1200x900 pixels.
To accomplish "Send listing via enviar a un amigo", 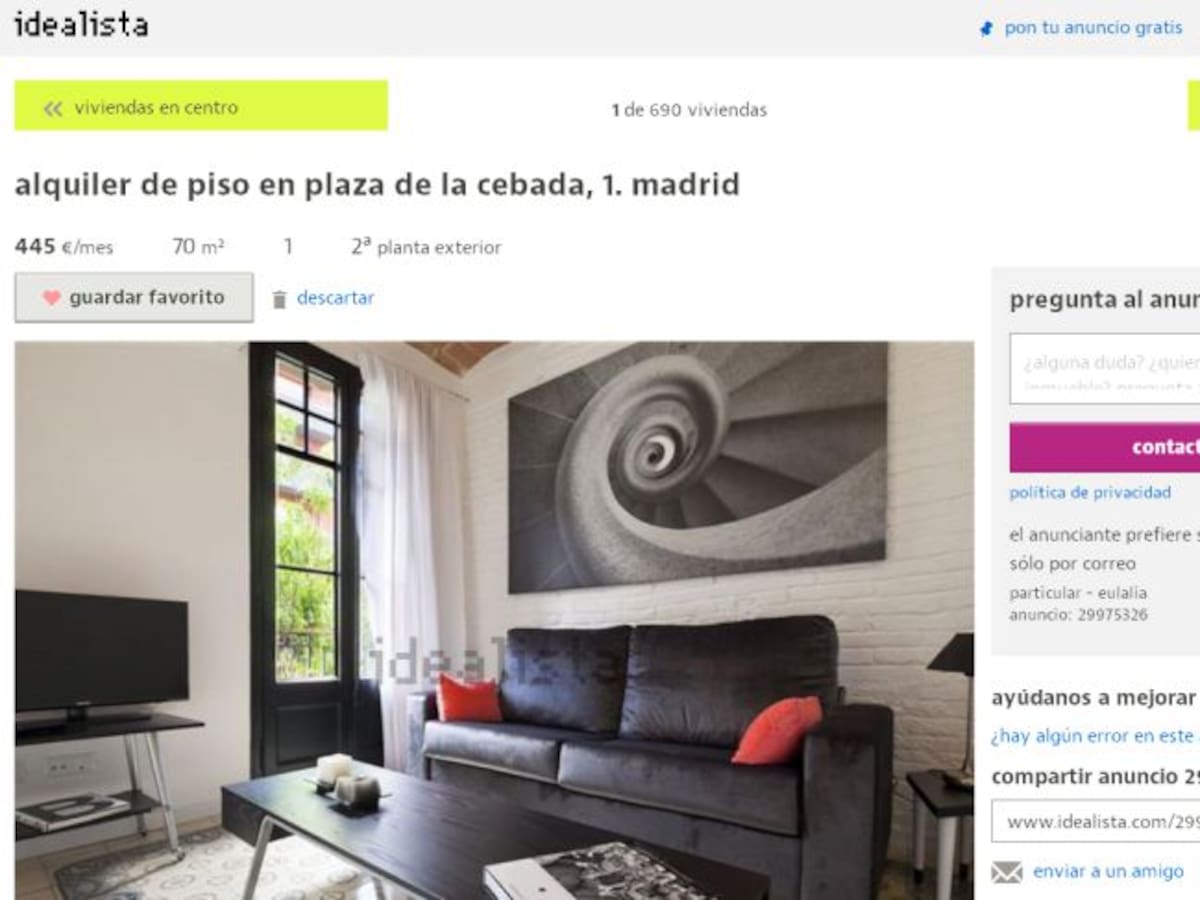I will click(1108, 872).
